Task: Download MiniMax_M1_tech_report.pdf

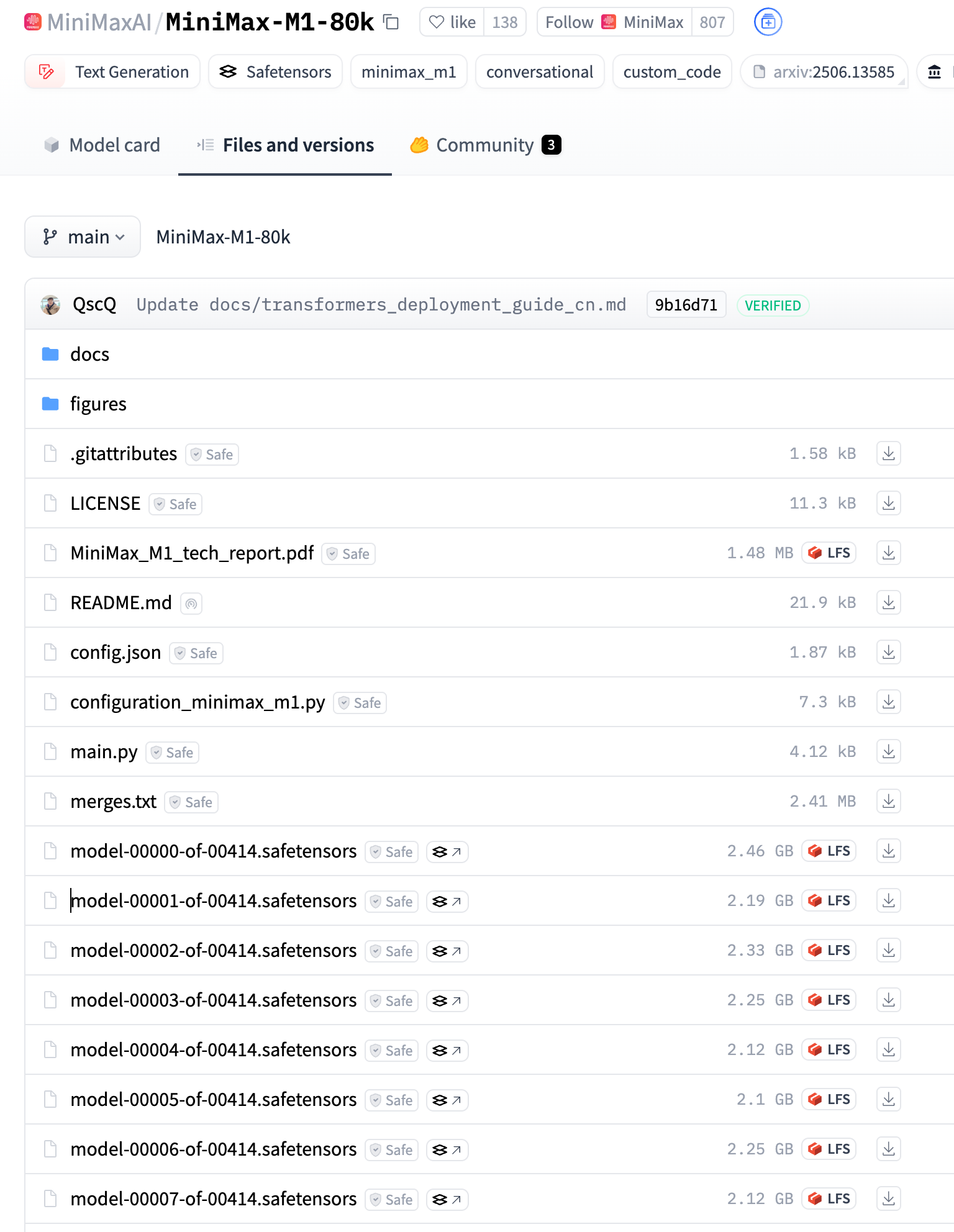Action: 889,553
